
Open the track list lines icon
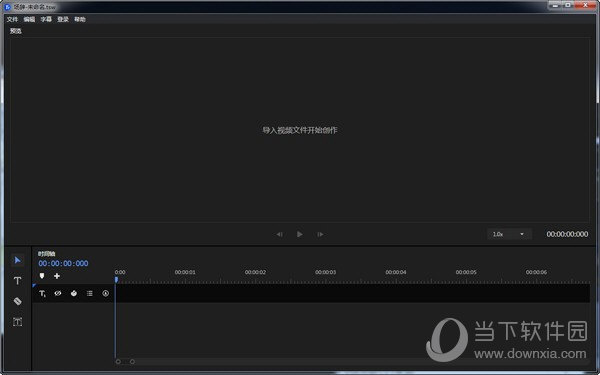90,293
